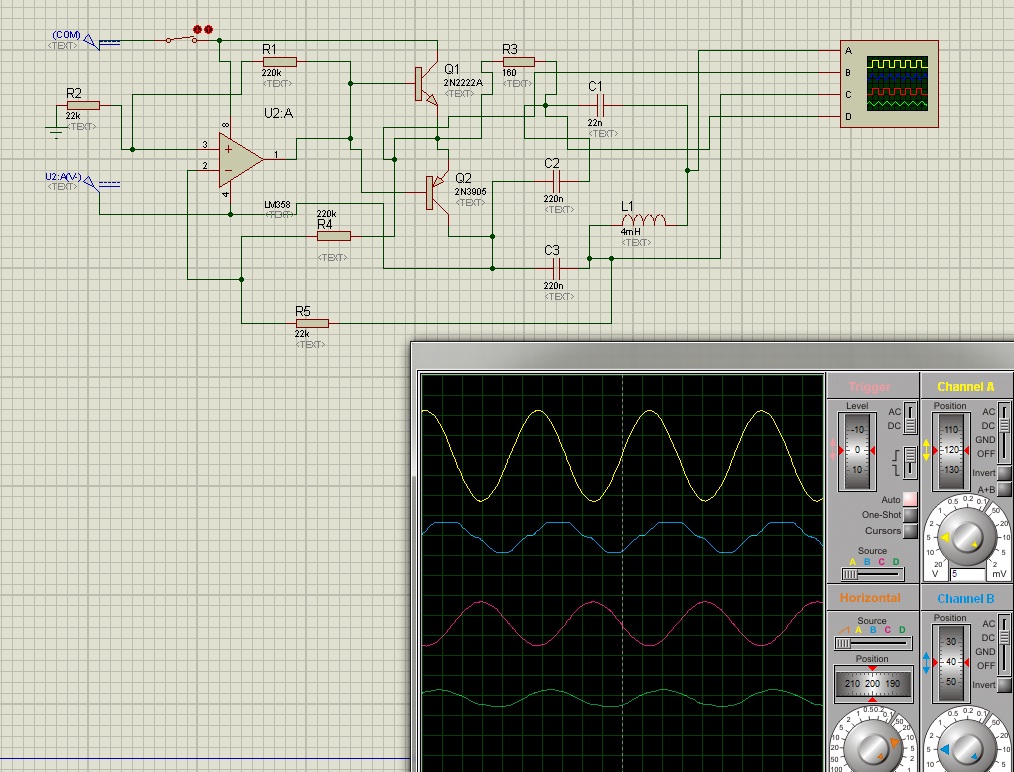Enable the Trigger Auto button
Screen dimensions: 1014x772
[x=910, y=499]
